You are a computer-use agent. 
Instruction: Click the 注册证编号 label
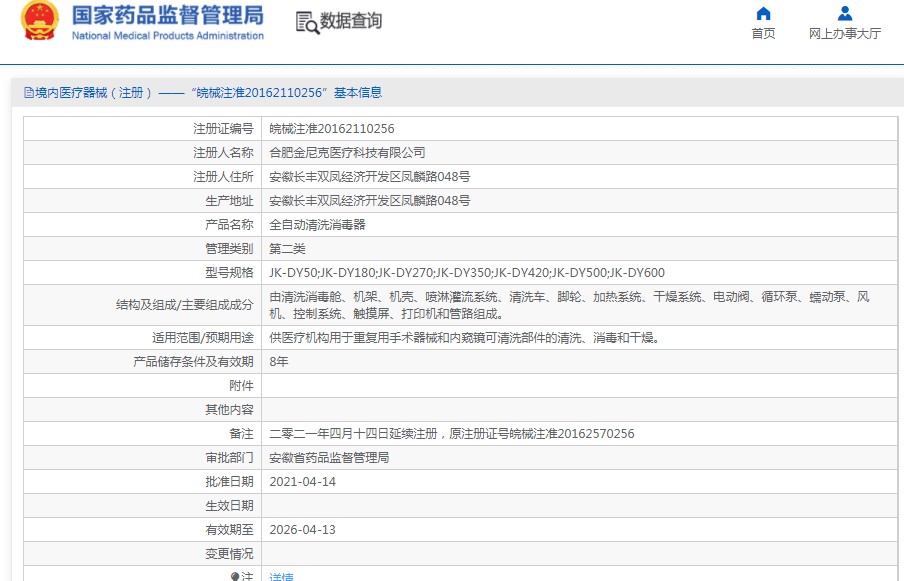[223, 129]
